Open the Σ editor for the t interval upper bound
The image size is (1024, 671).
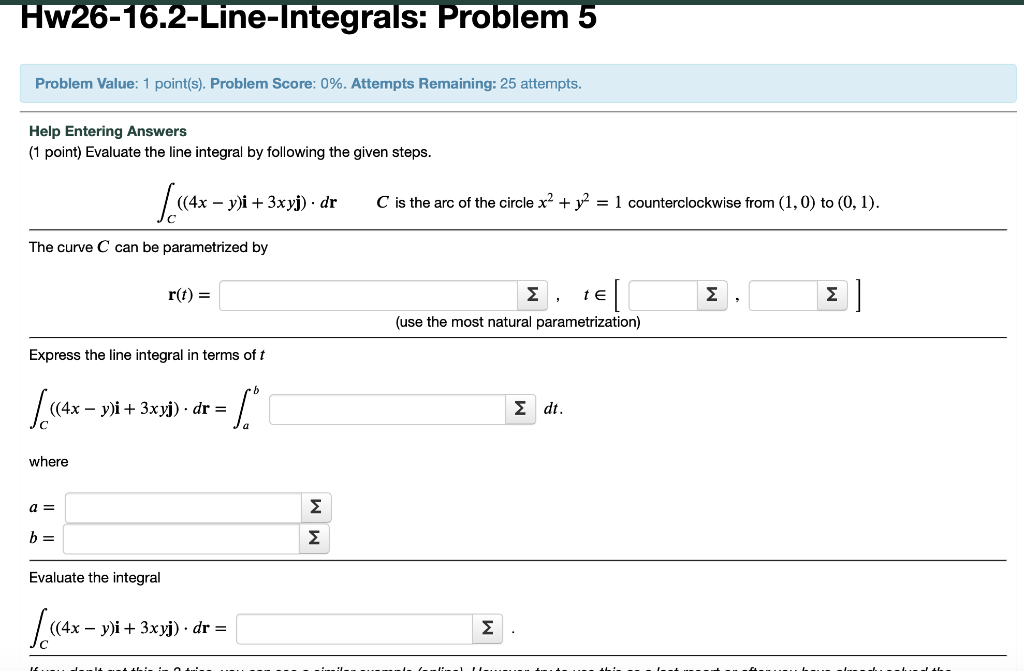(x=831, y=294)
